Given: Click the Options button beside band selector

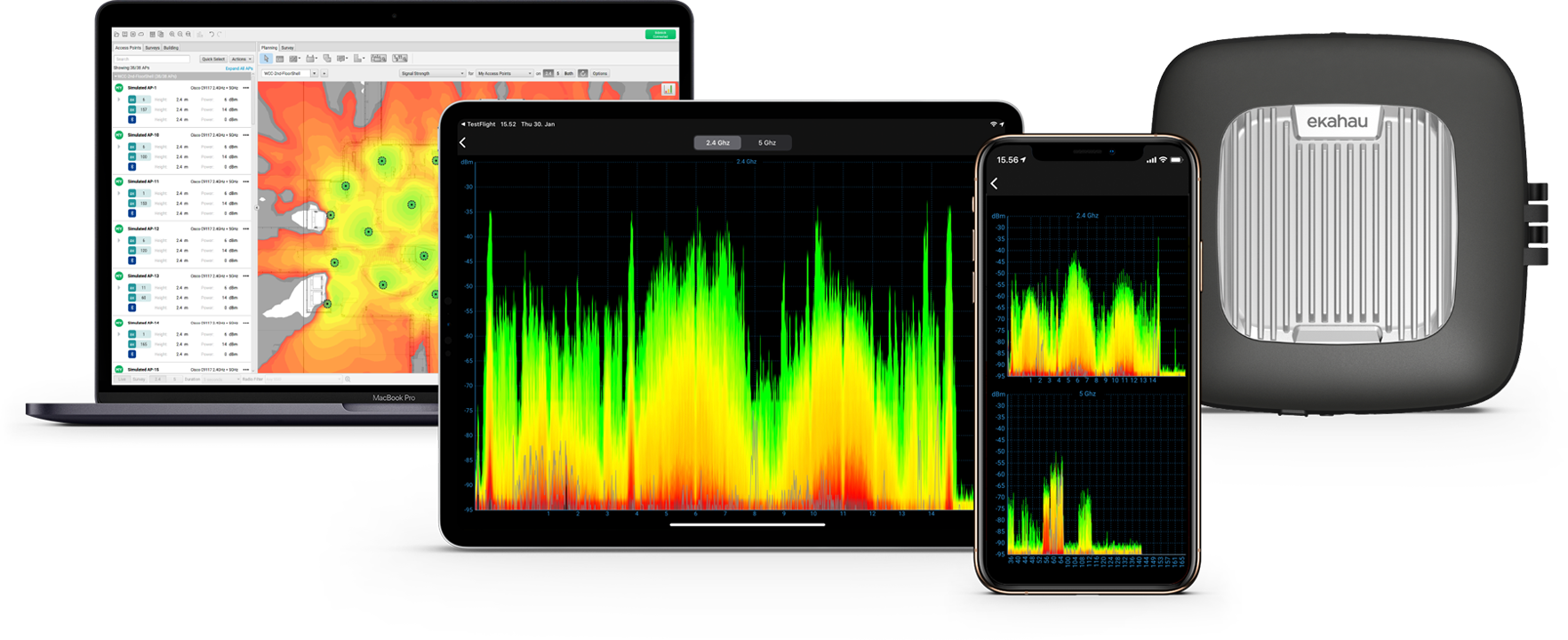Looking at the screenshot, I should tap(600, 73).
